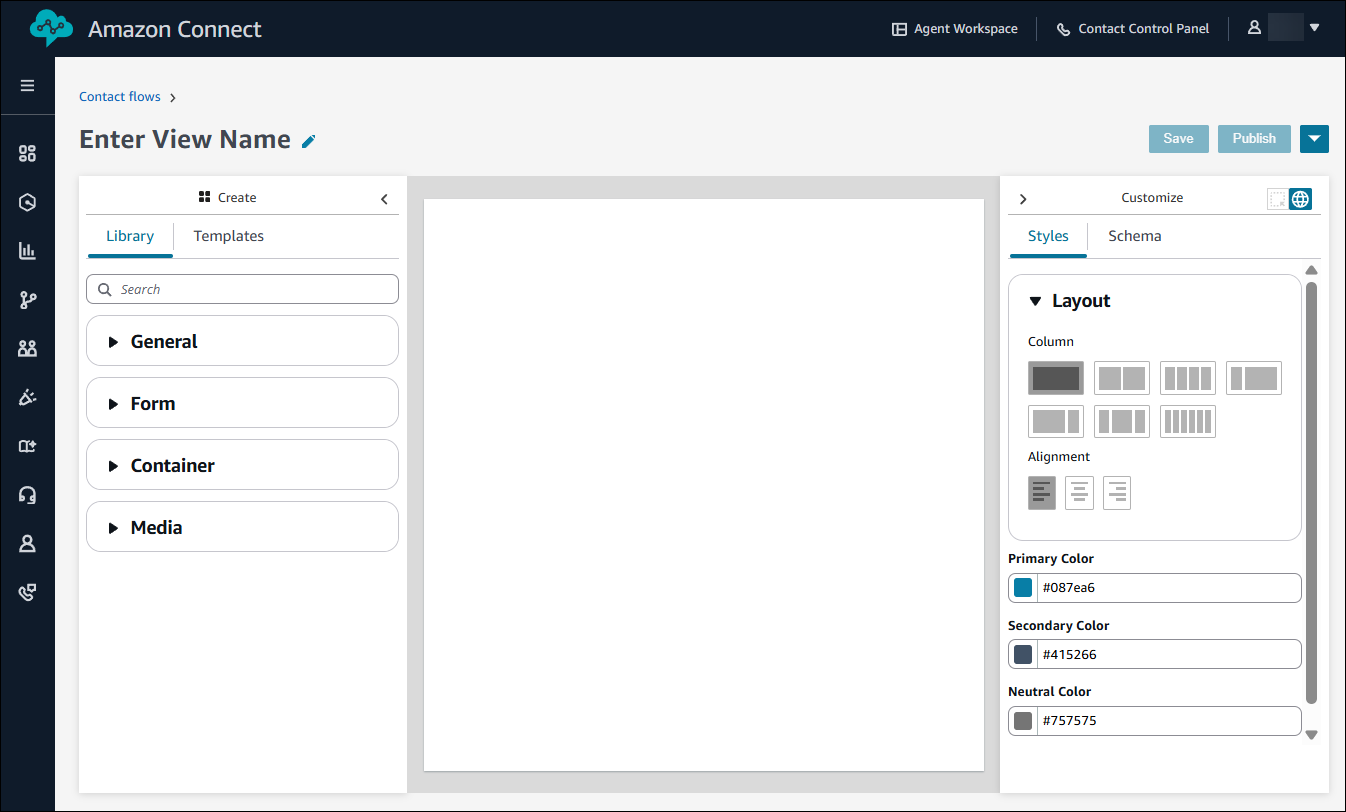Open the phone calls icon in sidebar
Image resolution: width=1346 pixels, height=812 pixels.
click(27, 592)
